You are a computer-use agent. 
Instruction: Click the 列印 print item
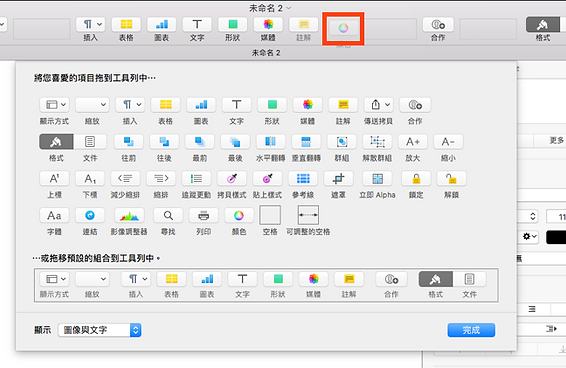tap(204, 216)
